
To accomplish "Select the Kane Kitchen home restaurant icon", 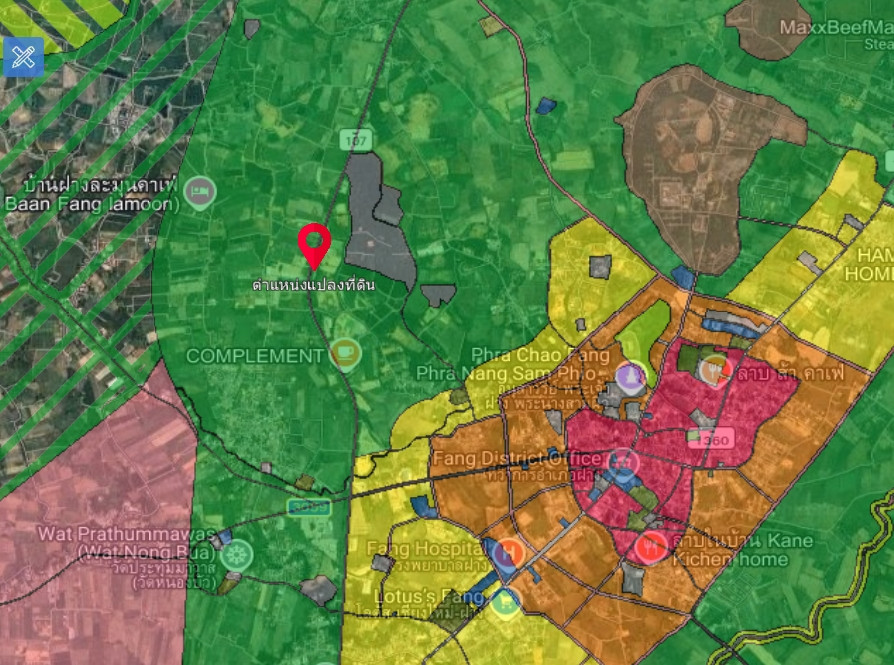I will click(650, 548).
